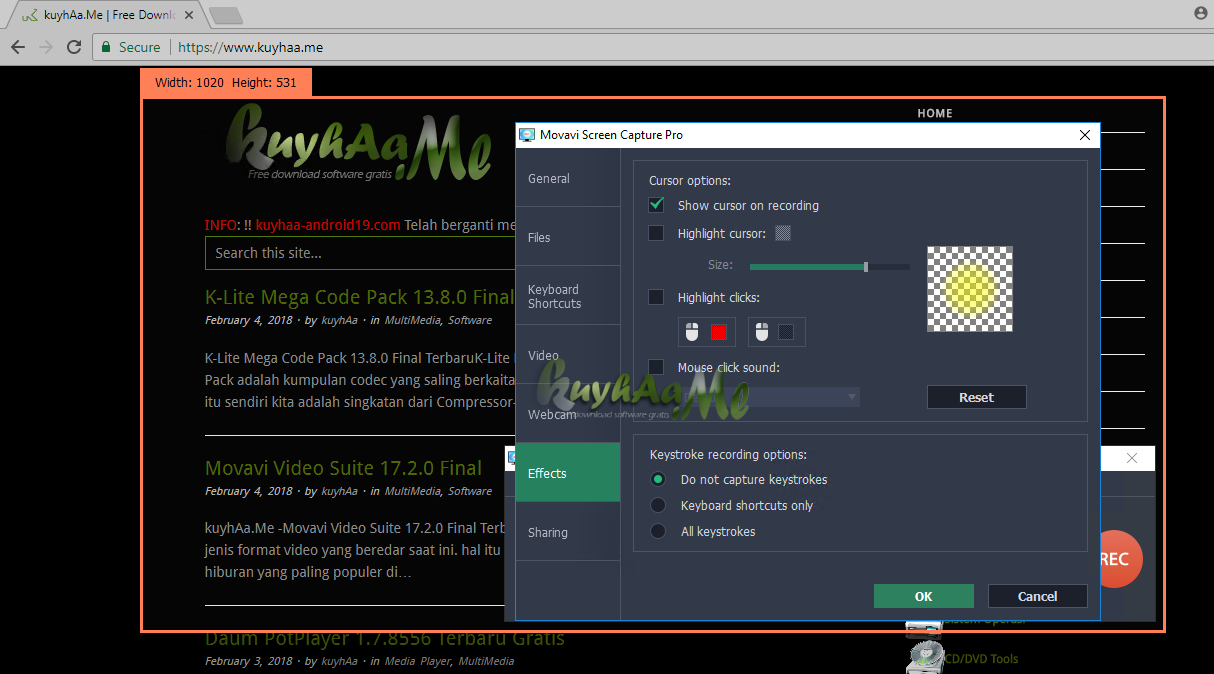Image resolution: width=1214 pixels, height=674 pixels.
Task: Open the General settings tab
Action: [x=567, y=178]
